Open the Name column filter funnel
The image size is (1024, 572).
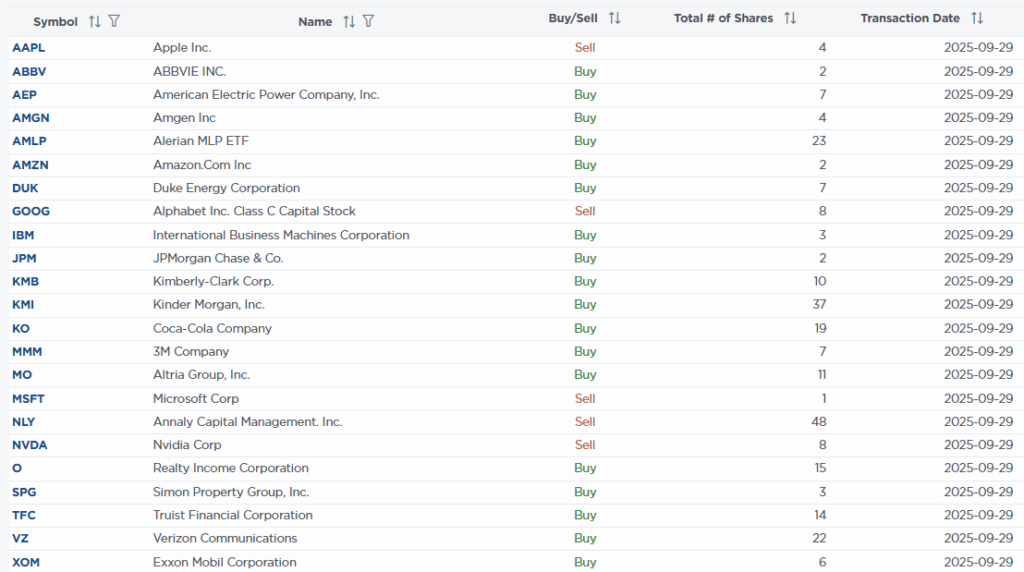[368, 22]
